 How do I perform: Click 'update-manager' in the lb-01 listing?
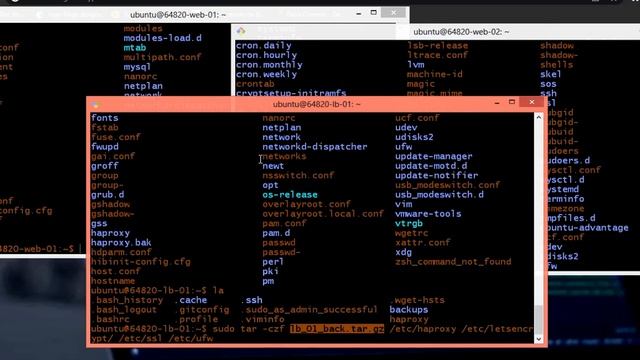click(434, 156)
